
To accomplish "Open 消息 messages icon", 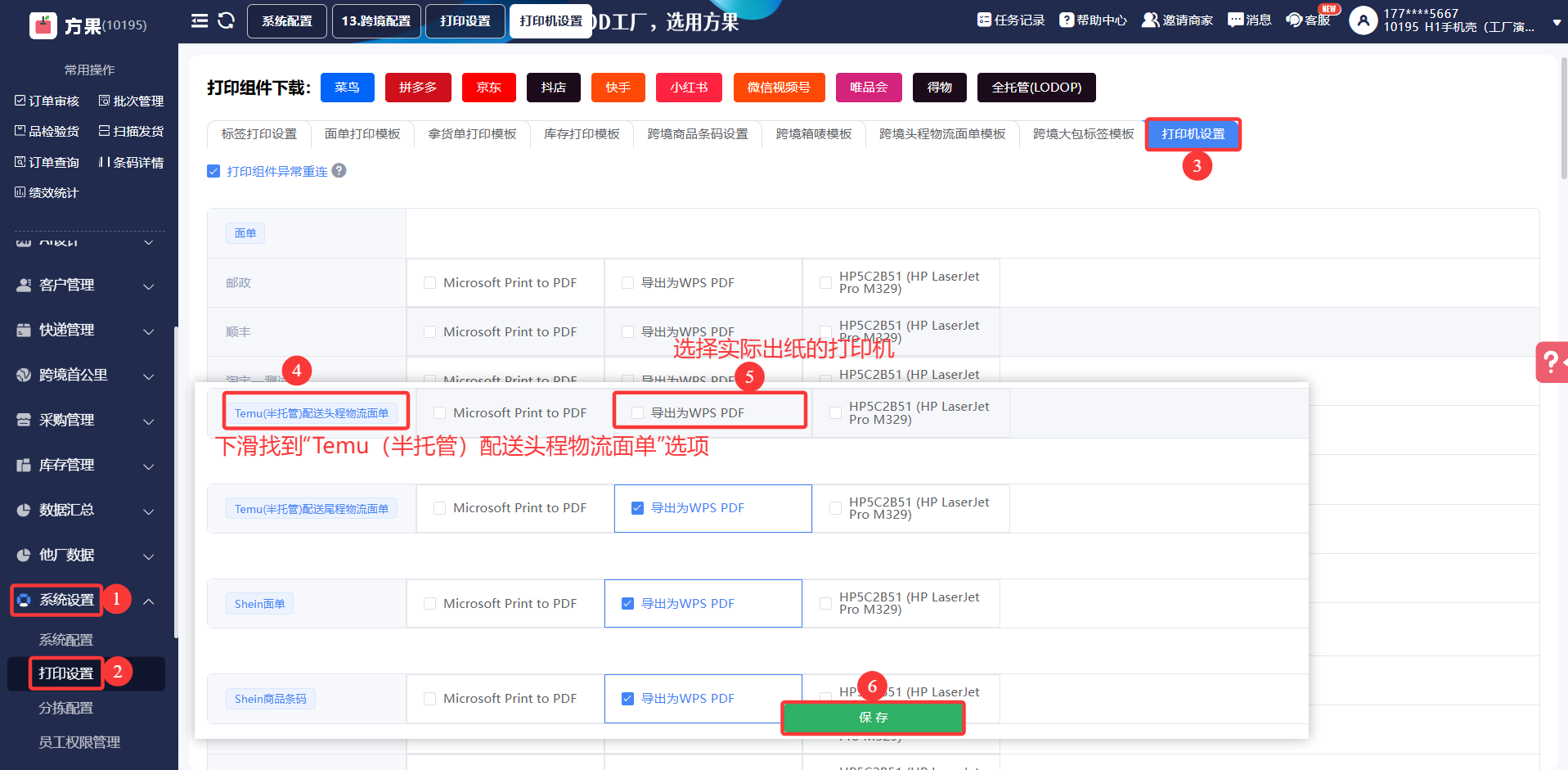I will [1235, 20].
